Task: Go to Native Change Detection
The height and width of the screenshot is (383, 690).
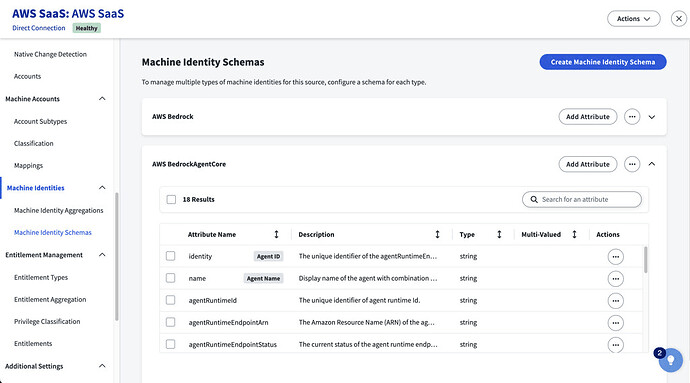Action: click(x=50, y=54)
